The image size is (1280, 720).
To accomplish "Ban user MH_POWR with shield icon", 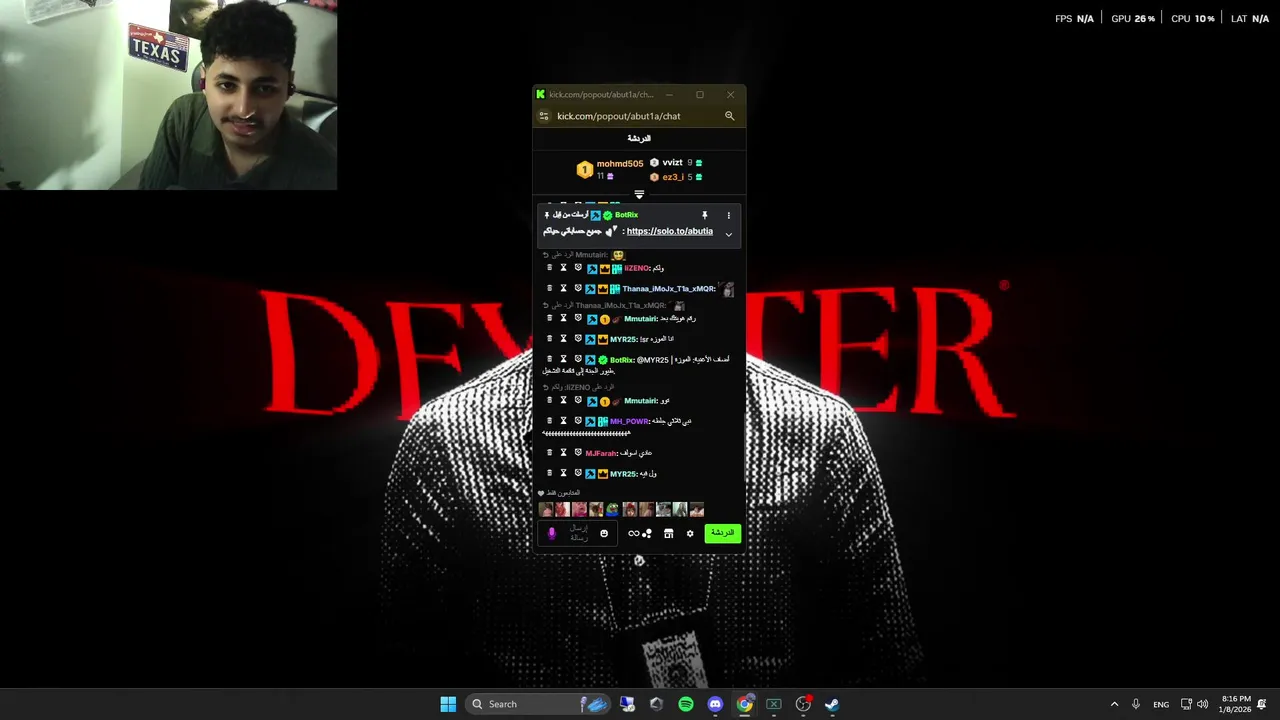I will pyautogui.click(x=578, y=421).
